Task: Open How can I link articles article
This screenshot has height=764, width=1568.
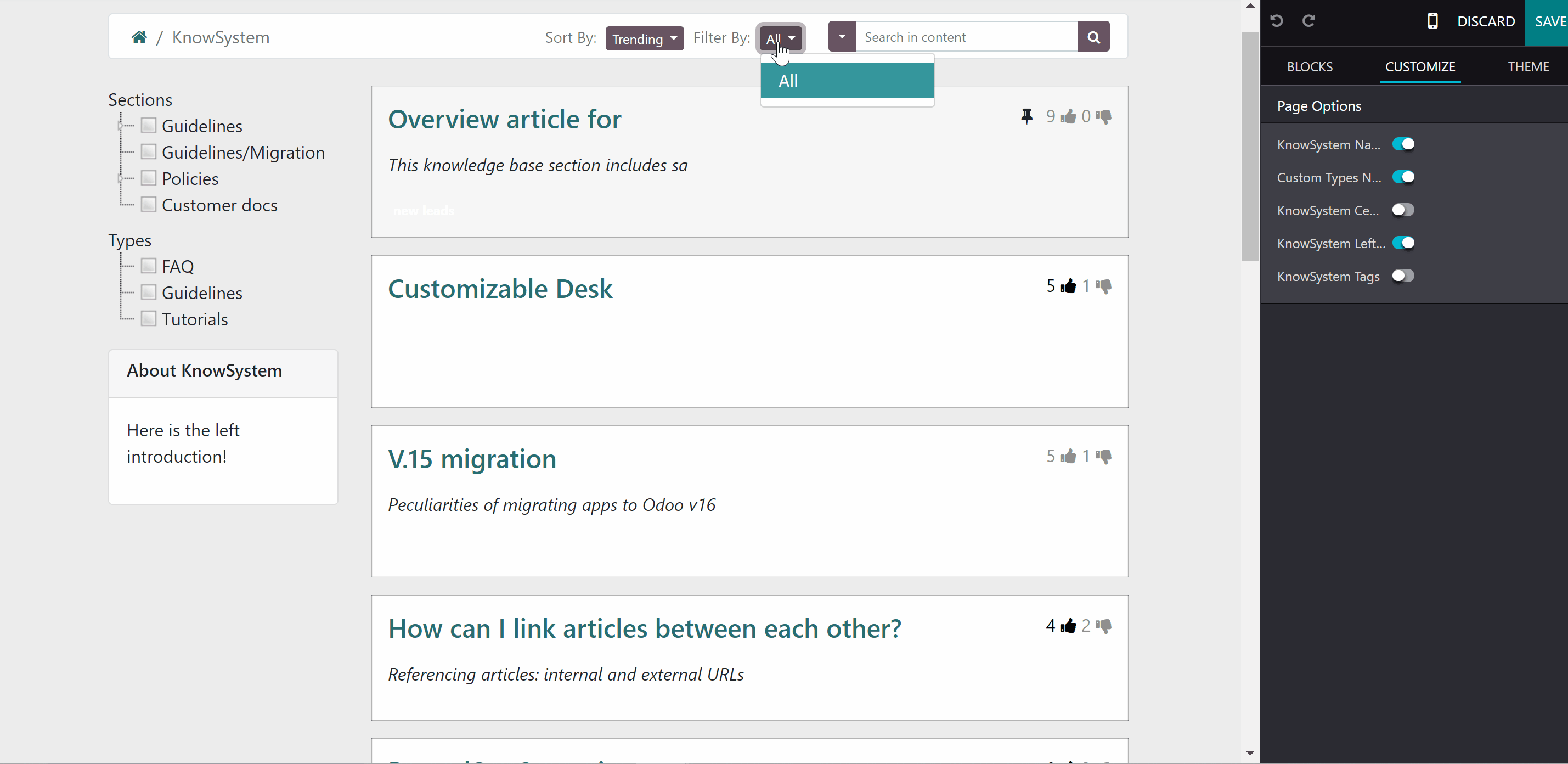Action: pos(645,628)
